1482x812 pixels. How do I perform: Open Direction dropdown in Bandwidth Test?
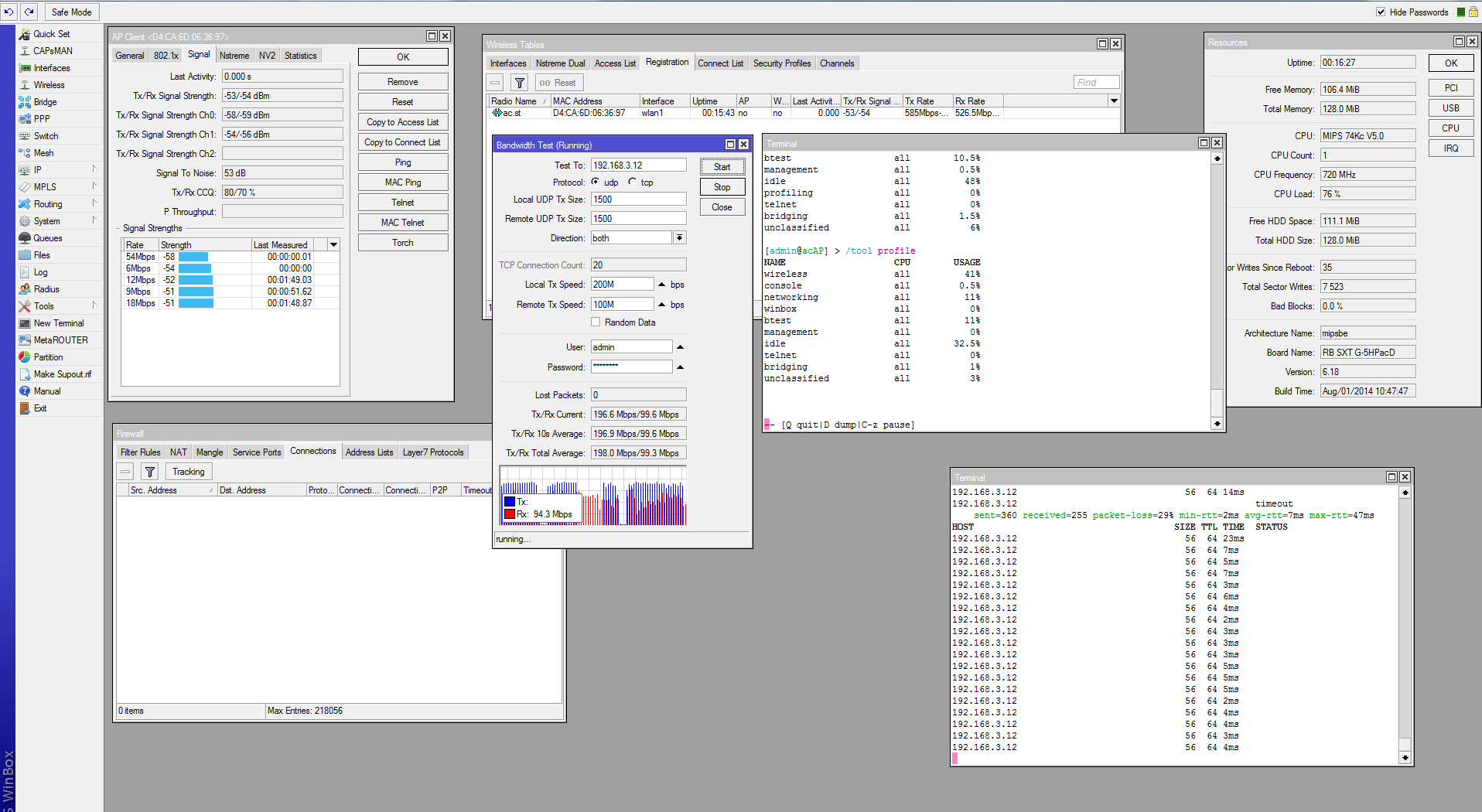pos(679,238)
